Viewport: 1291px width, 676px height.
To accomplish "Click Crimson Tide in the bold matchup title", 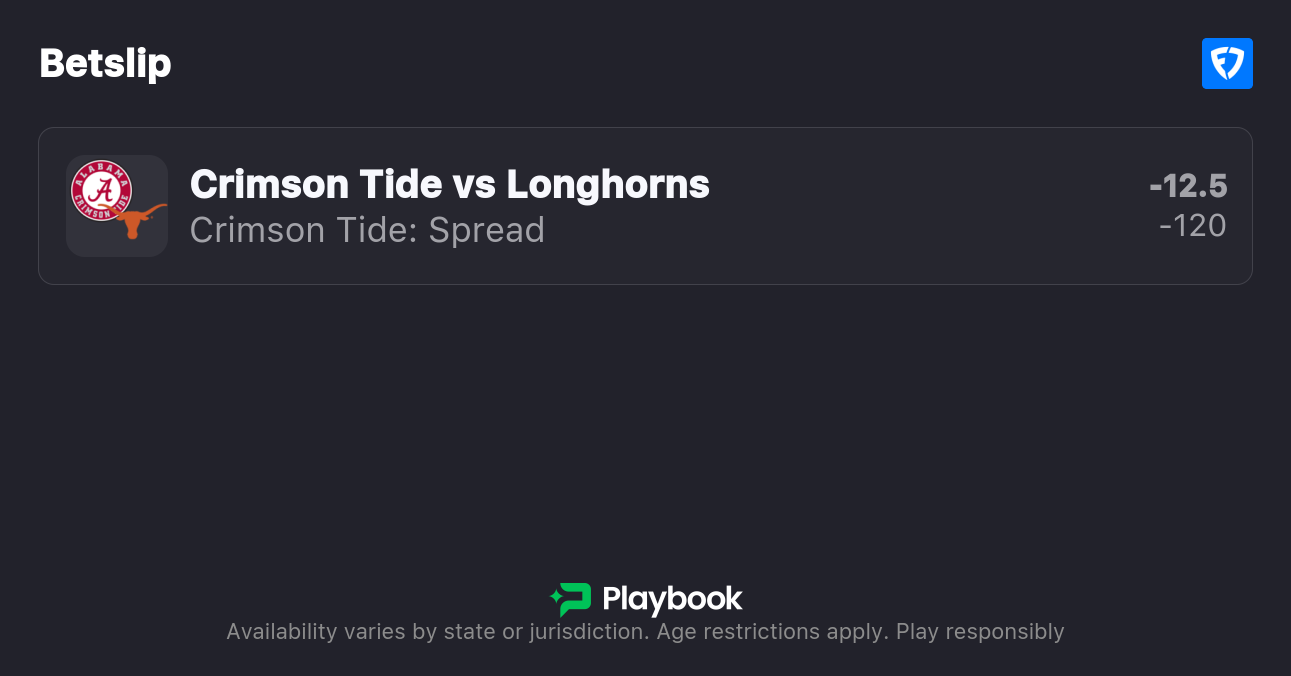I will click(x=315, y=184).
